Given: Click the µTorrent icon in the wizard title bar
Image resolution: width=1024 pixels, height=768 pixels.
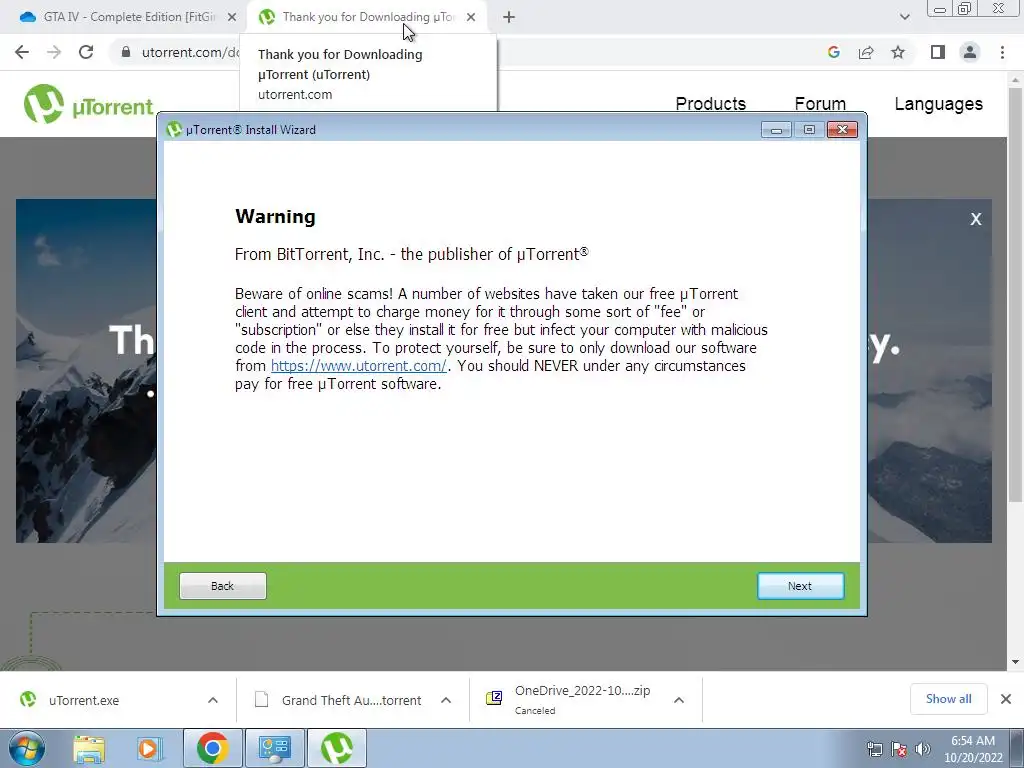Looking at the screenshot, I should tap(174, 129).
